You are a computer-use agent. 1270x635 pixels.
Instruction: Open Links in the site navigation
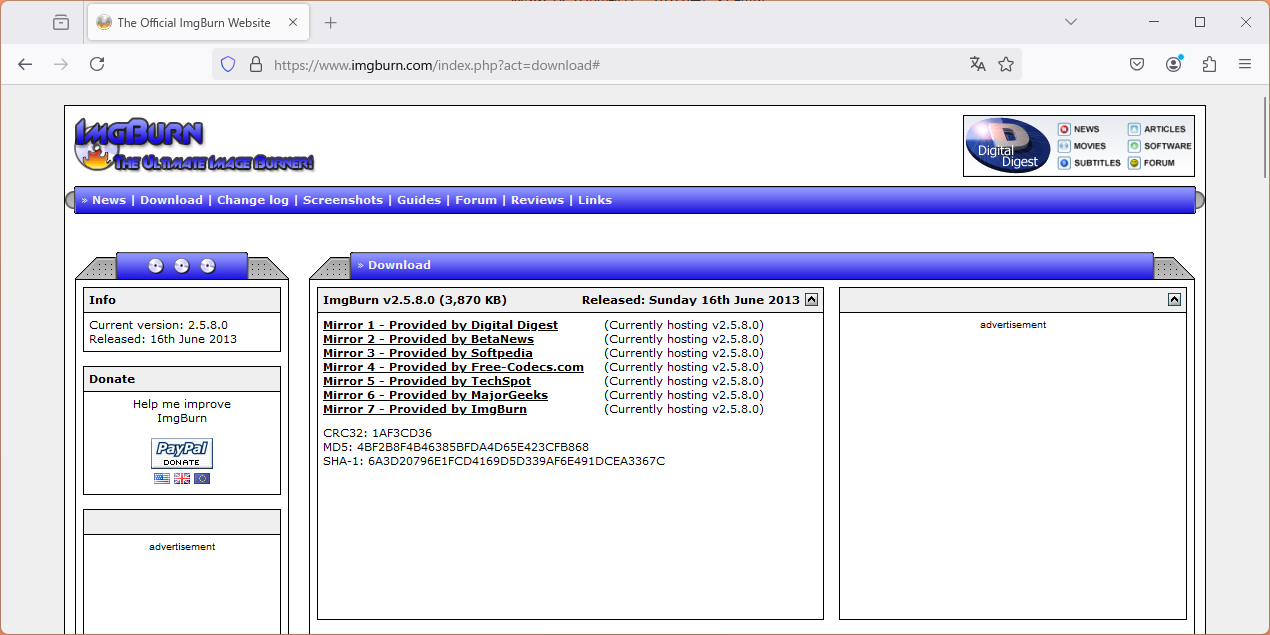point(595,200)
